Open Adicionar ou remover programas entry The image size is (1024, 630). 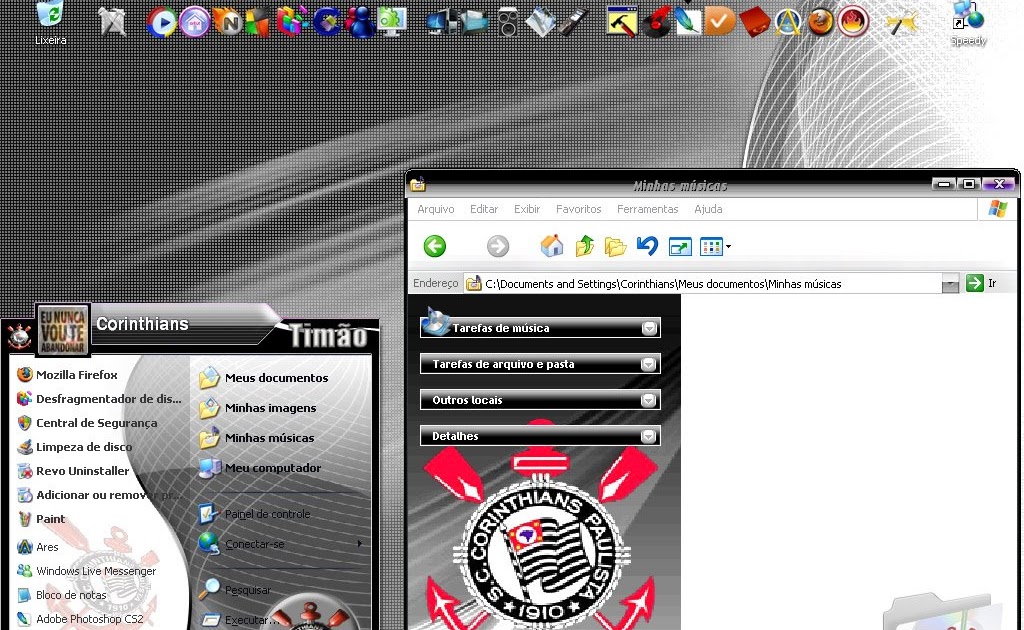pyautogui.click(x=99, y=495)
